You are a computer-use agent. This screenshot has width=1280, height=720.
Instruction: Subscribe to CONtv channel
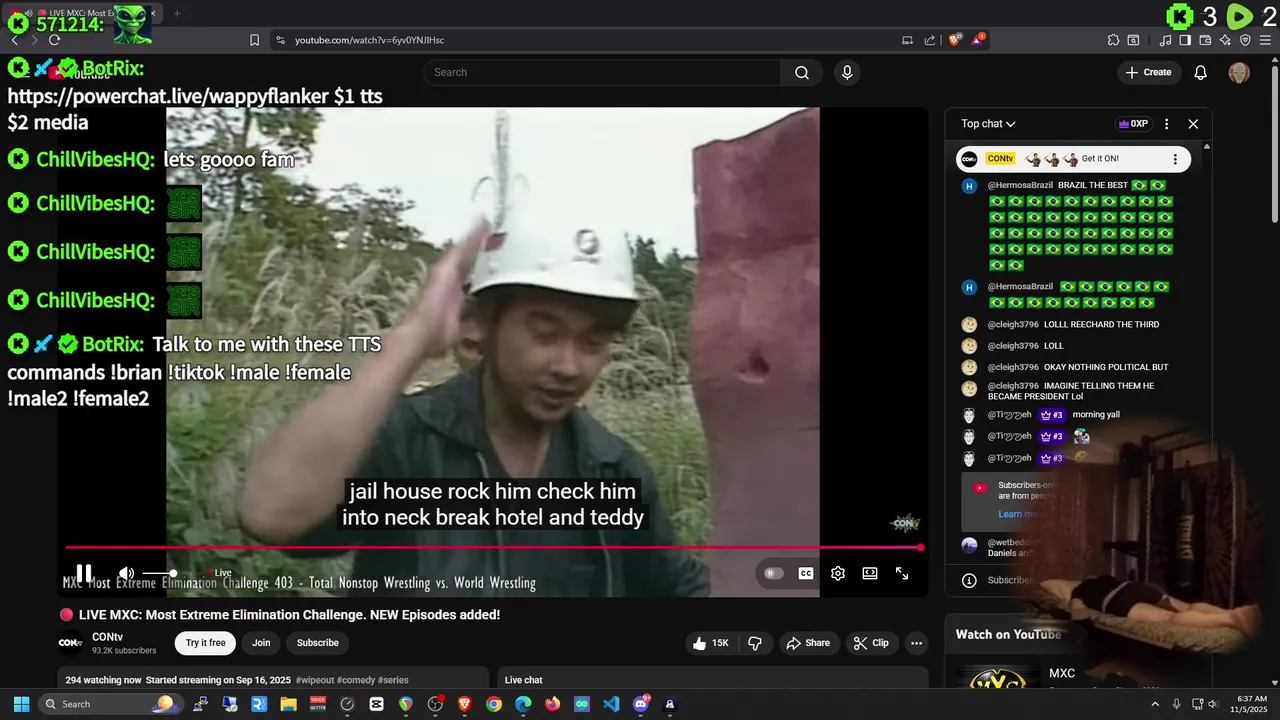click(318, 643)
